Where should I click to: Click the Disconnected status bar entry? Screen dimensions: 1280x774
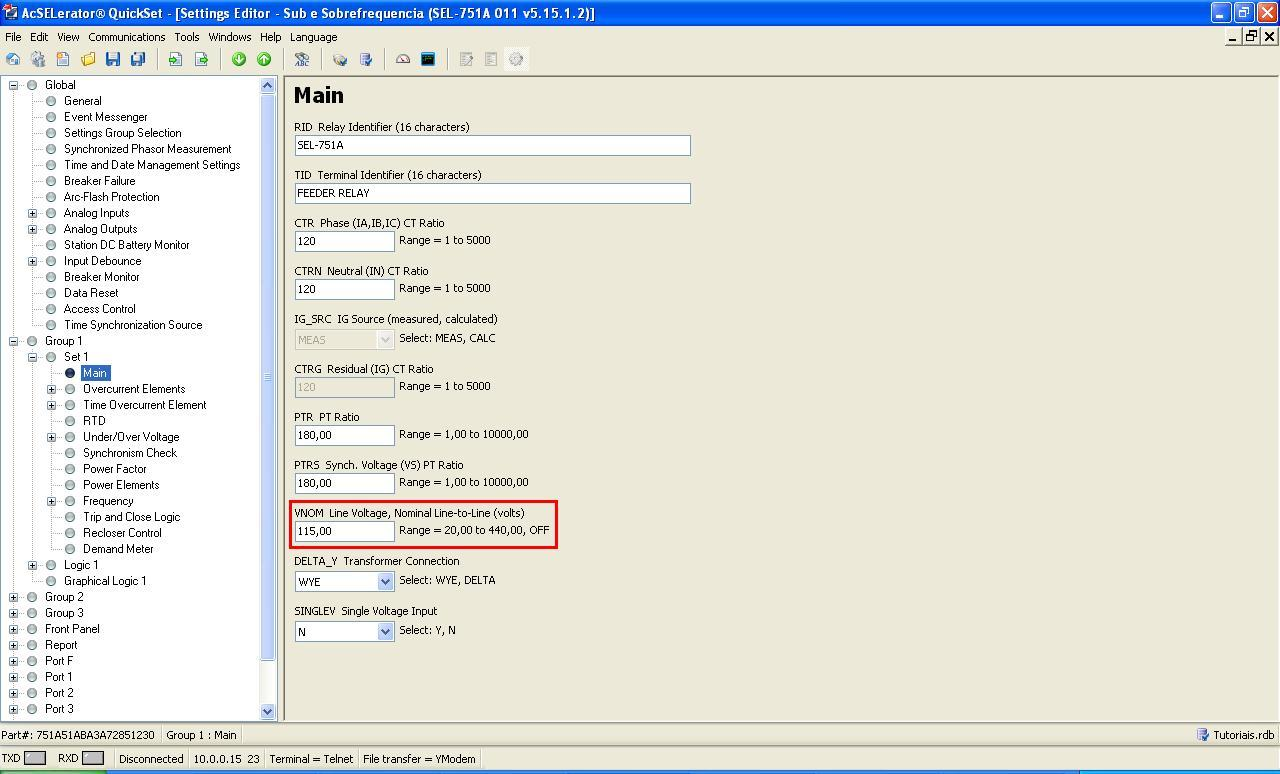pos(151,759)
